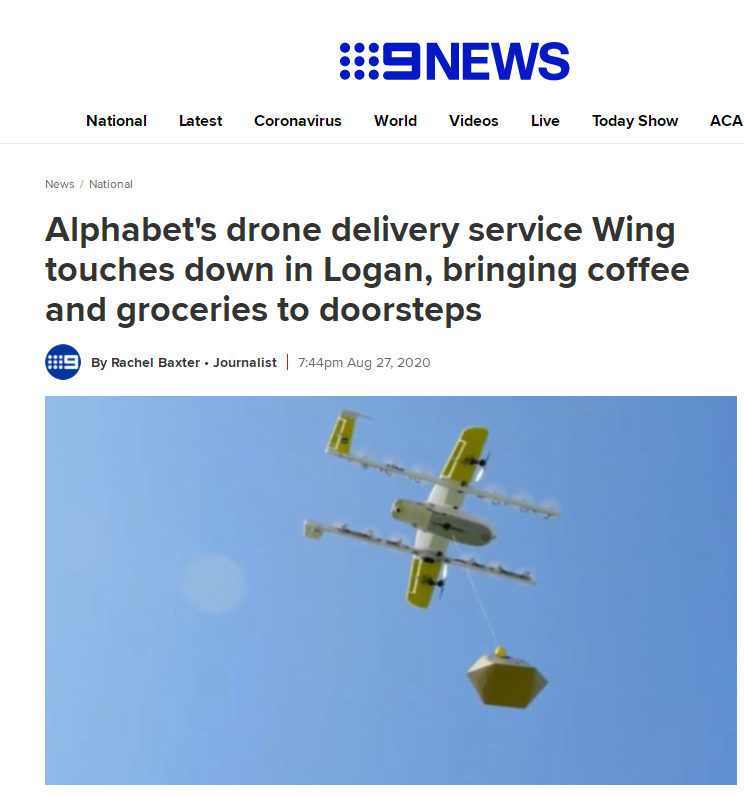The image size is (744, 796).
Task: Click the round 9 author avatar icon
Action: pyautogui.click(x=63, y=362)
